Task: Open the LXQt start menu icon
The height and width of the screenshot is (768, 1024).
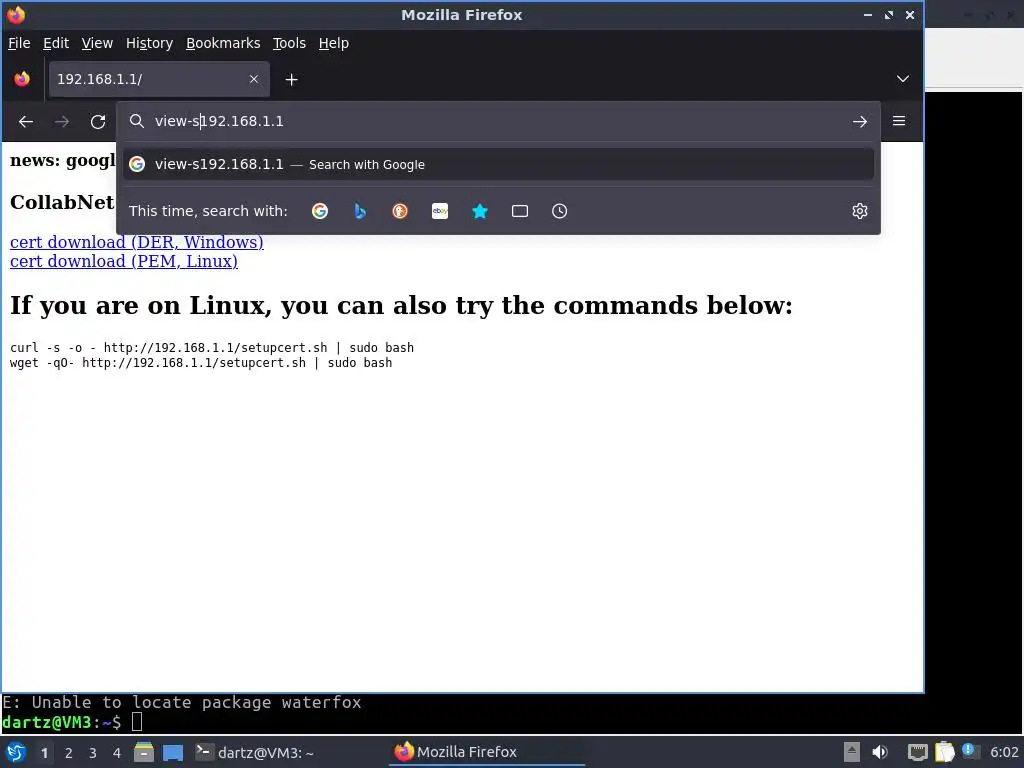Action: (x=16, y=752)
